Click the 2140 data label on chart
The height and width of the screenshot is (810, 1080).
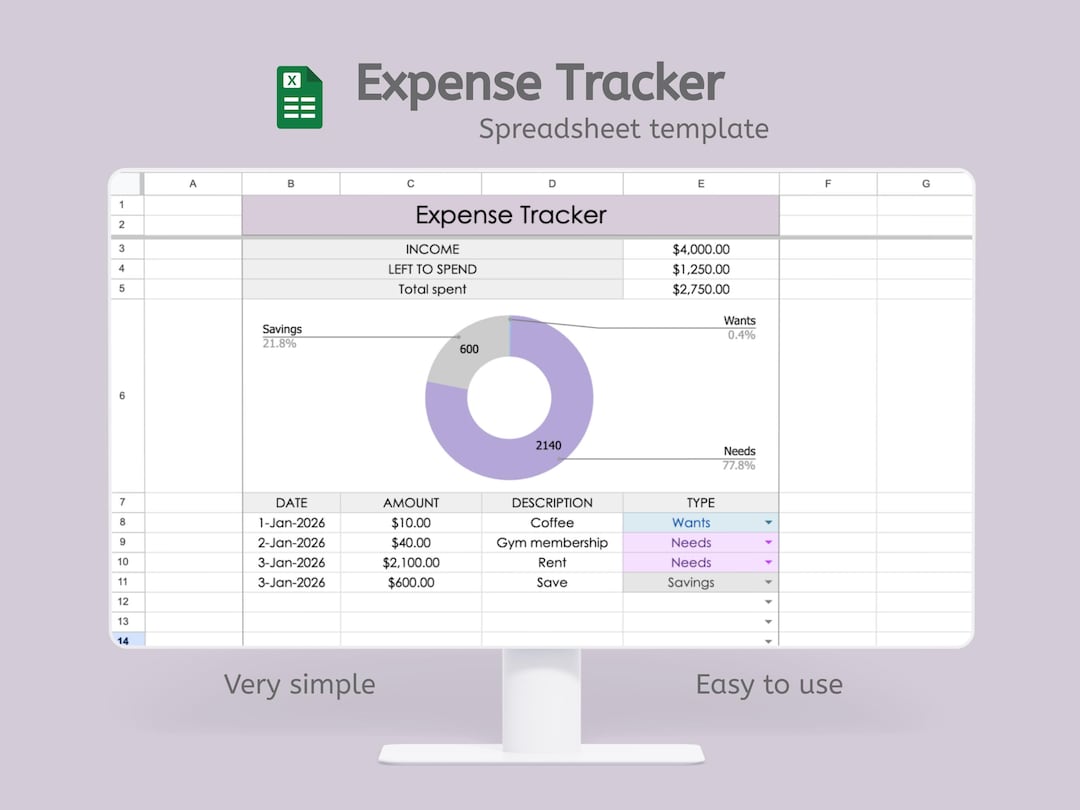(x=548, y=446)
